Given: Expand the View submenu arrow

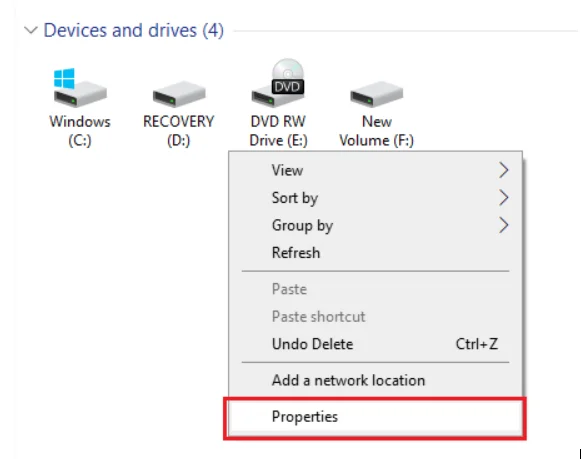Looking at the screenshot, I should point(503,170).
